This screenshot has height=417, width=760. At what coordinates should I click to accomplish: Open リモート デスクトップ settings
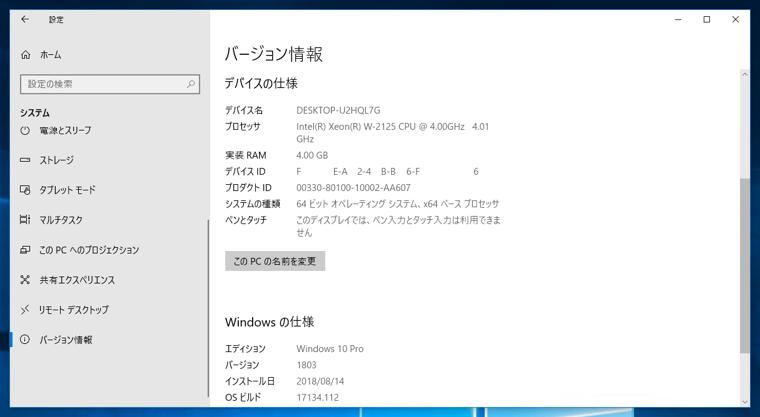[74, 310]
